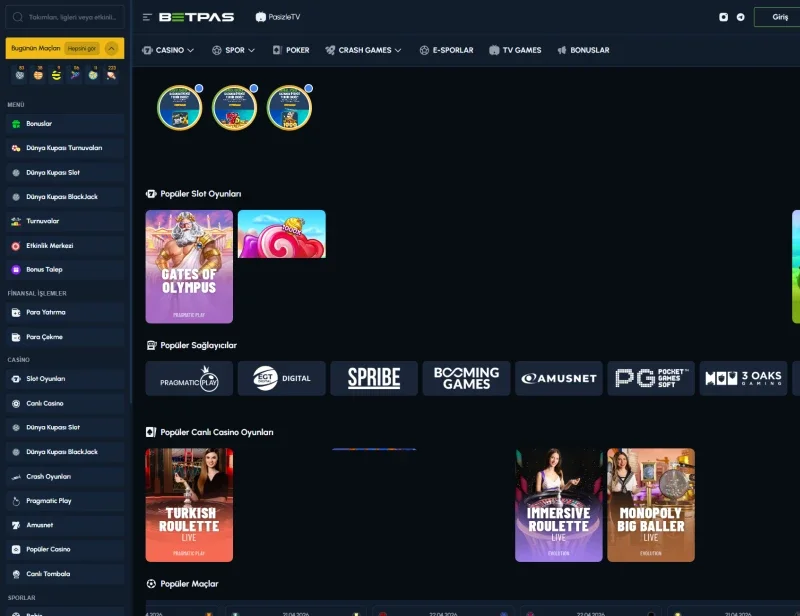
Task: Open the 3 Oaks Gaming provider logo
Action: coord(743,378)
